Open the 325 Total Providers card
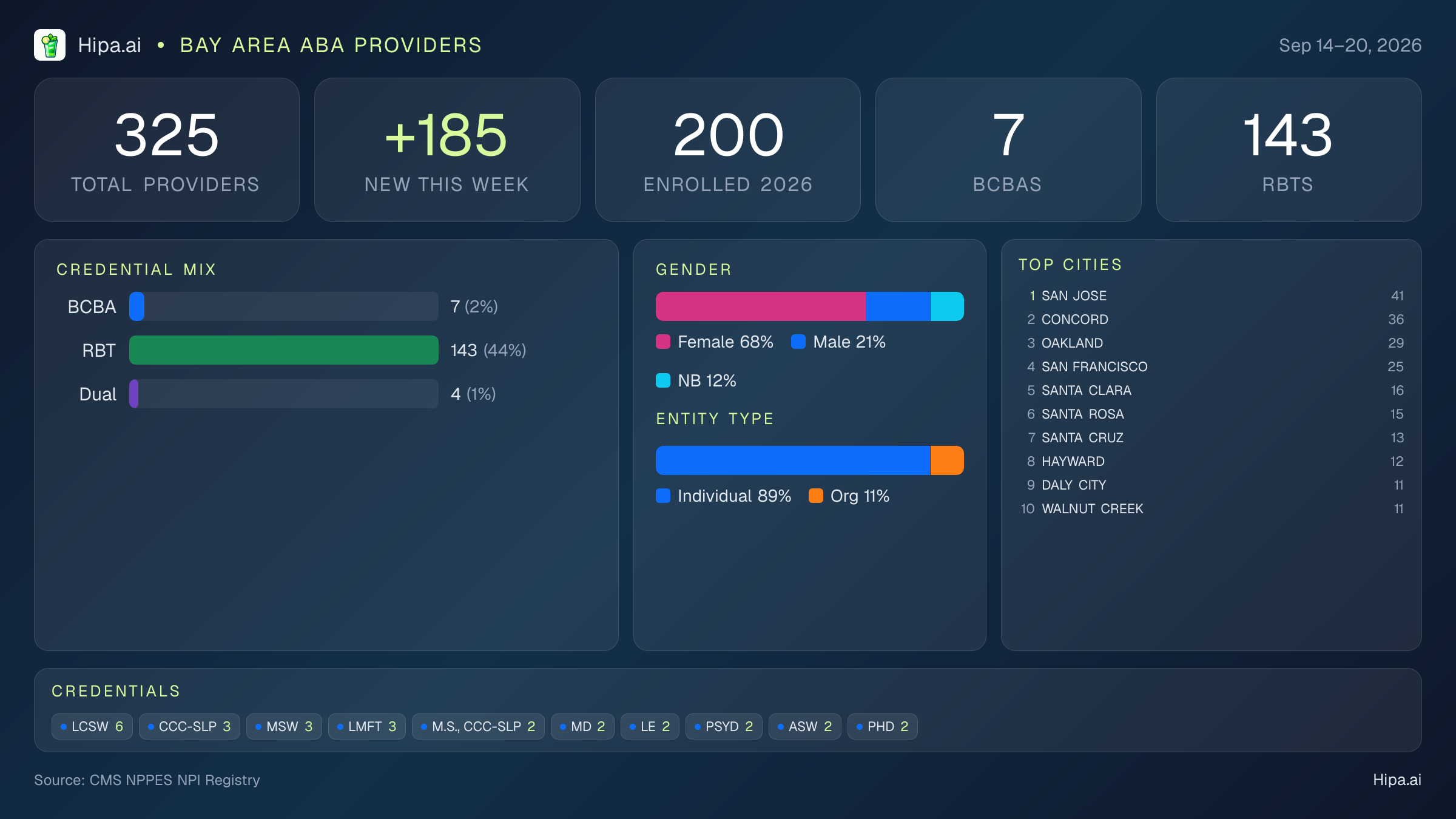The image size is (1456, 819). coord(167,150)
